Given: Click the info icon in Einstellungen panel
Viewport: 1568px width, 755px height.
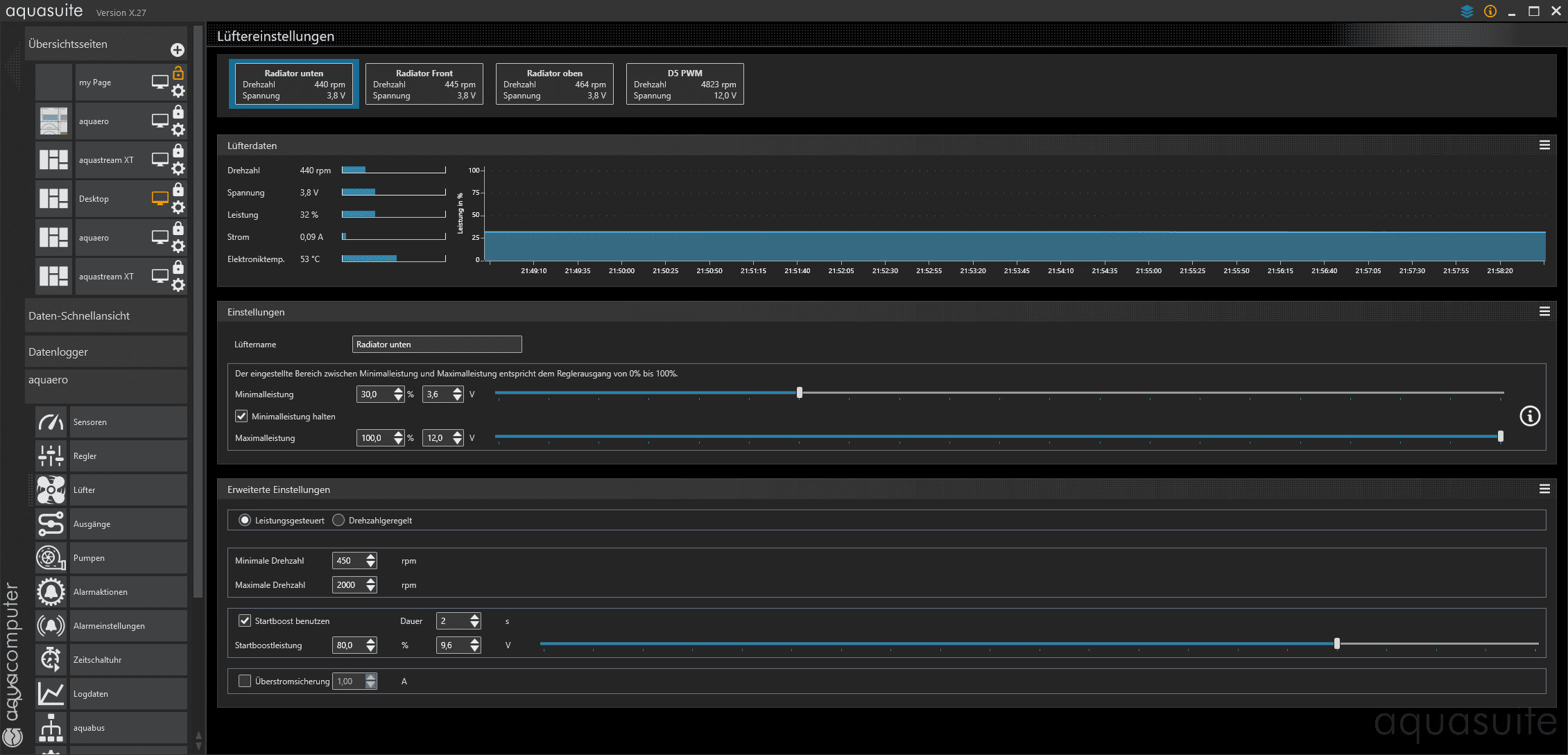Looking at the screenshot, I should (x=1530, y=416).
